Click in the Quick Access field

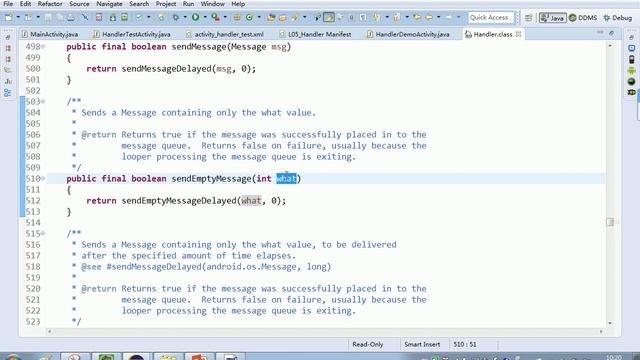click(490, 18)
